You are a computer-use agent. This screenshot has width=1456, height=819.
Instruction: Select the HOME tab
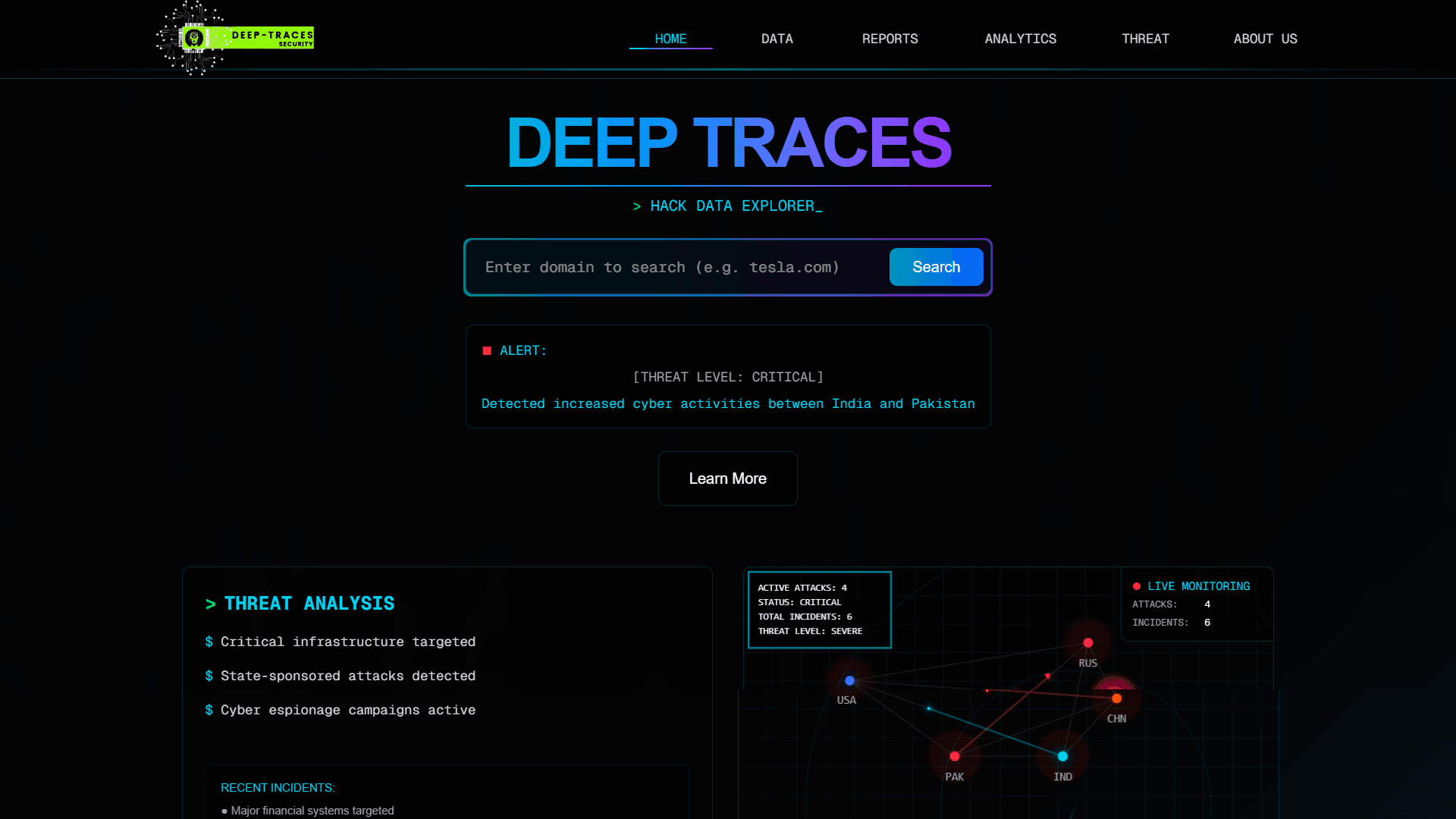point(670,39)
